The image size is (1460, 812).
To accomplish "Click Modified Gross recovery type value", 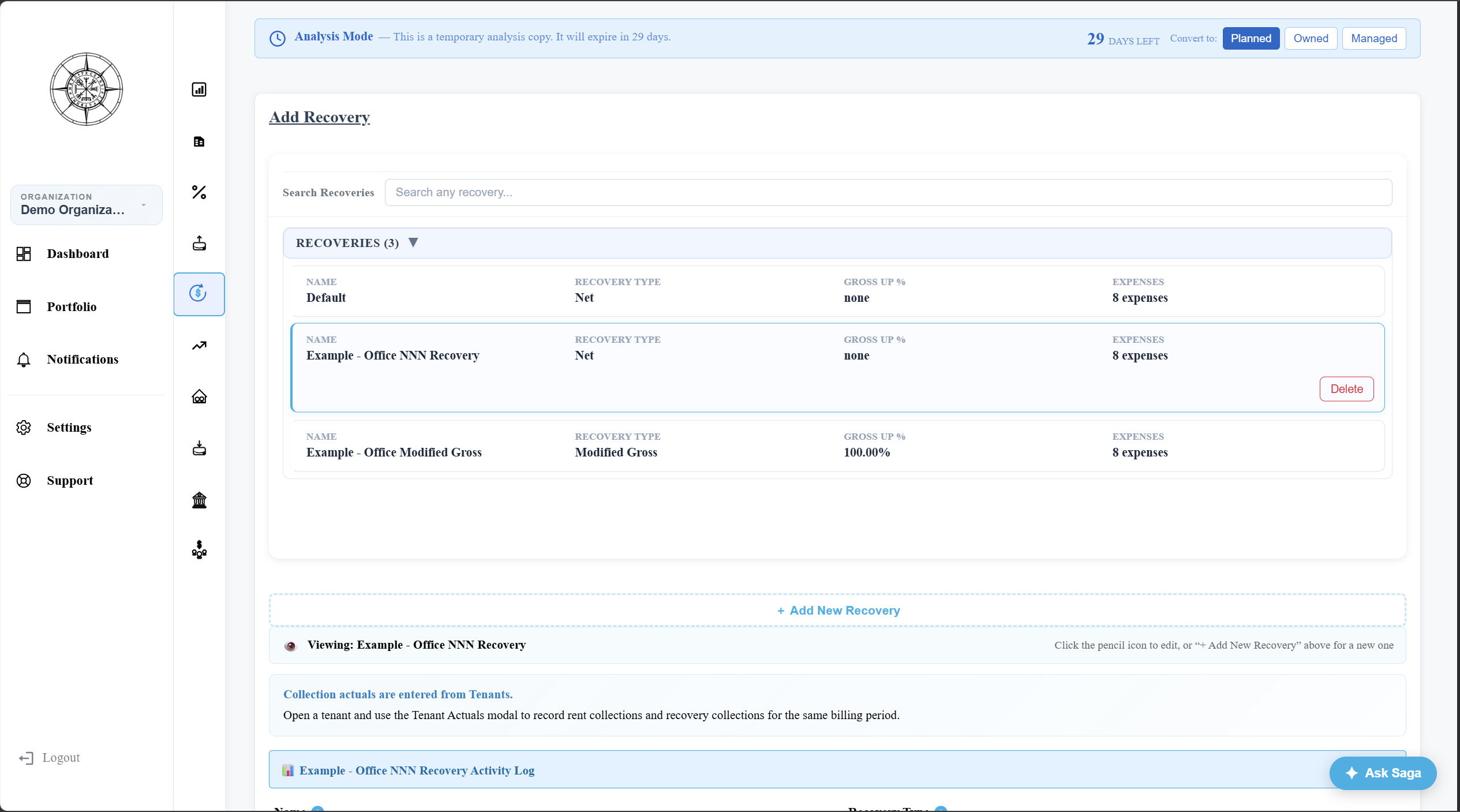I will [x=616, y=452].
